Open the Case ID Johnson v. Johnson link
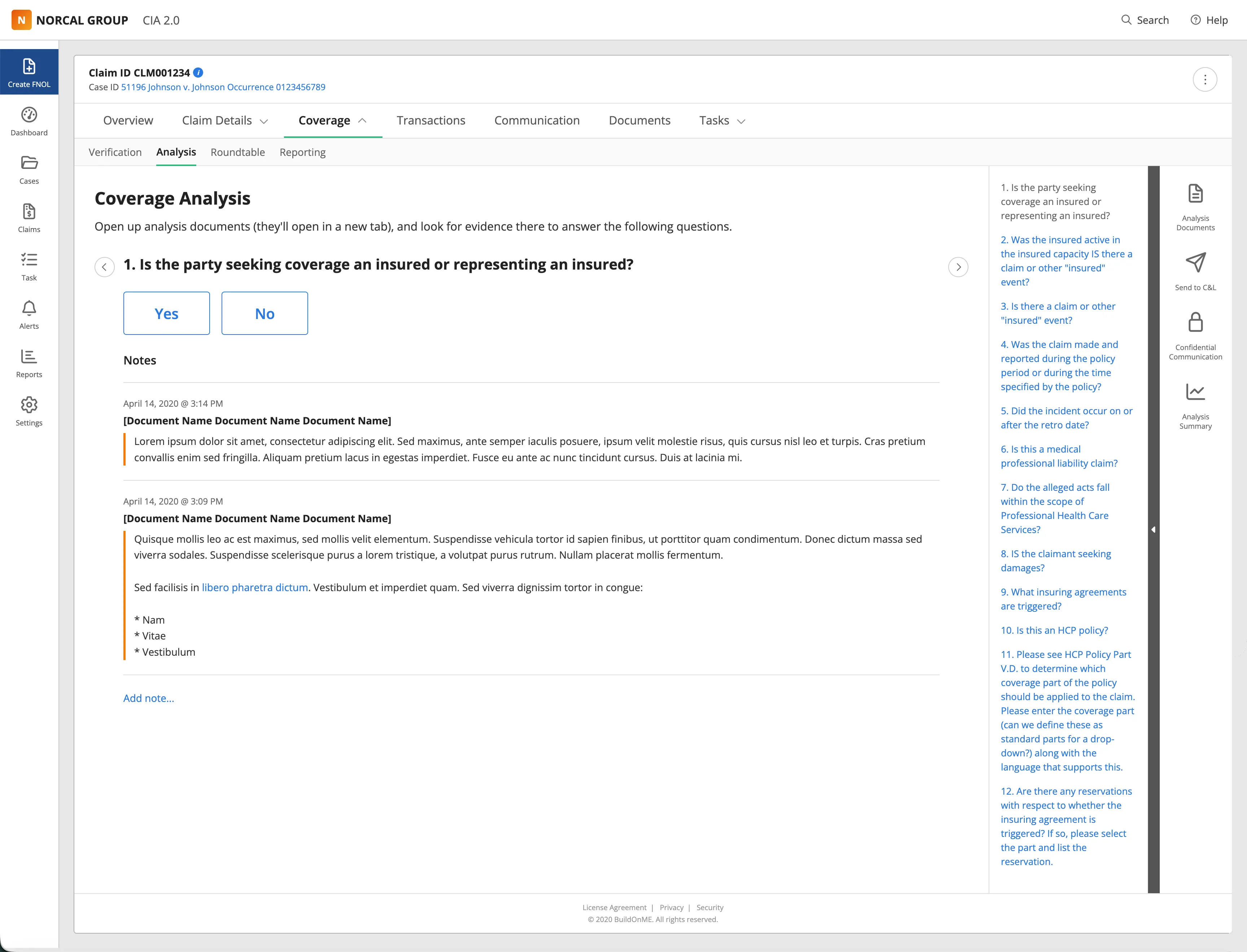 [x=223, y=87]
